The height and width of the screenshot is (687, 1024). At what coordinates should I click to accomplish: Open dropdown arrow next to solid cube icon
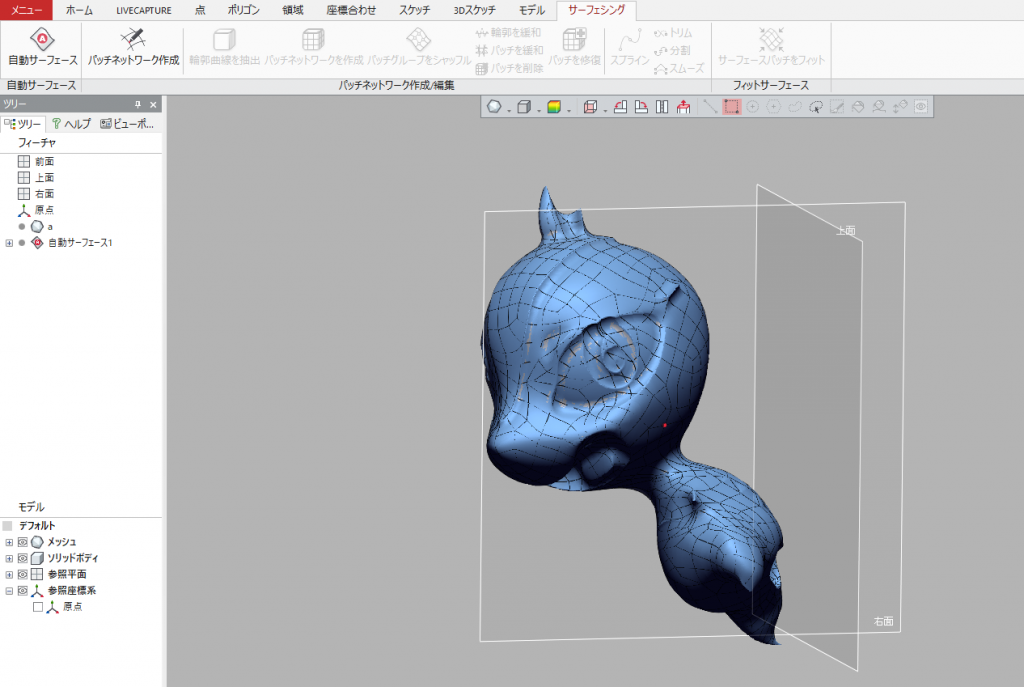[539, 110]
